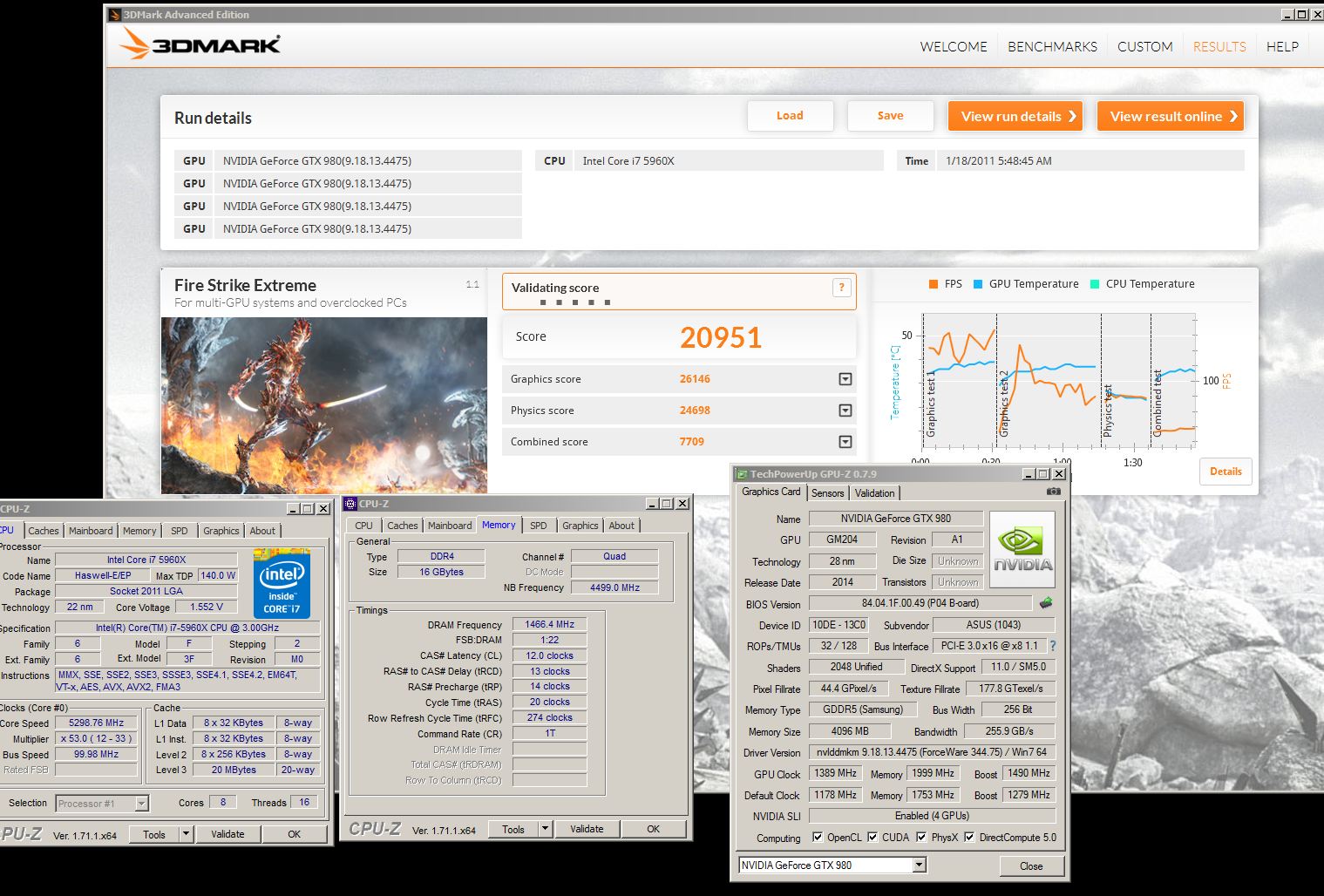Switch to Mainboard tab in CPU-Z Memory window
This screenshot has height=896, width=1324.
pyautogui.click(x=450, y=526)
